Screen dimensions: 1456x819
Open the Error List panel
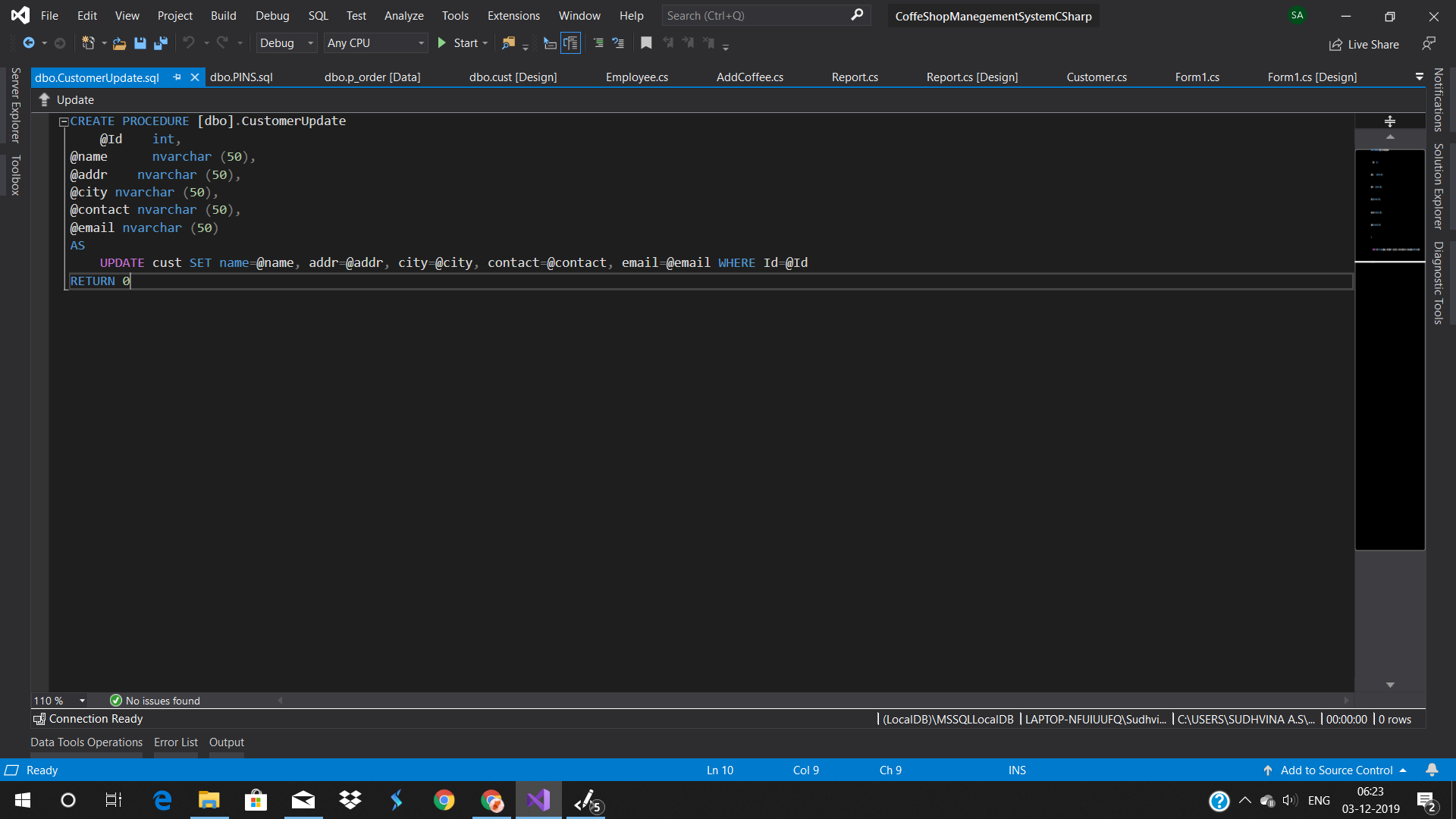point(175,742)
